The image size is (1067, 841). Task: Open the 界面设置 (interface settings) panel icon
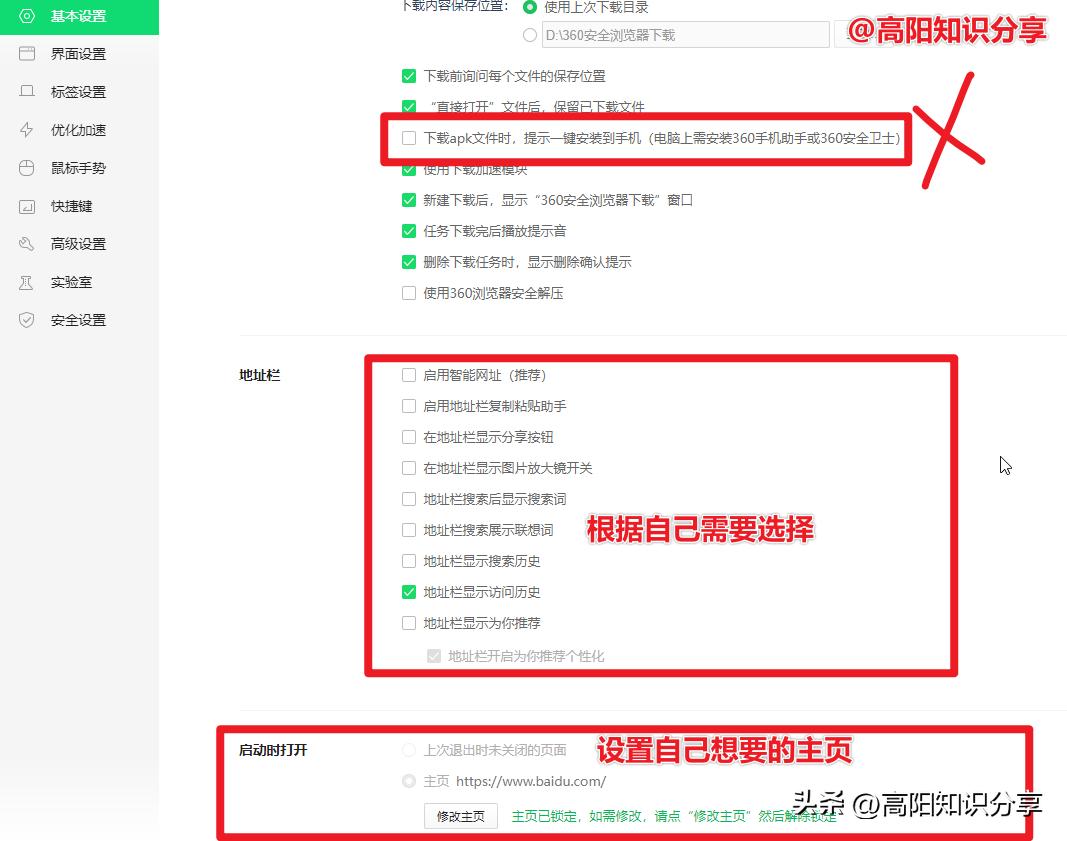pyautogui.click(x=28, y=54)
